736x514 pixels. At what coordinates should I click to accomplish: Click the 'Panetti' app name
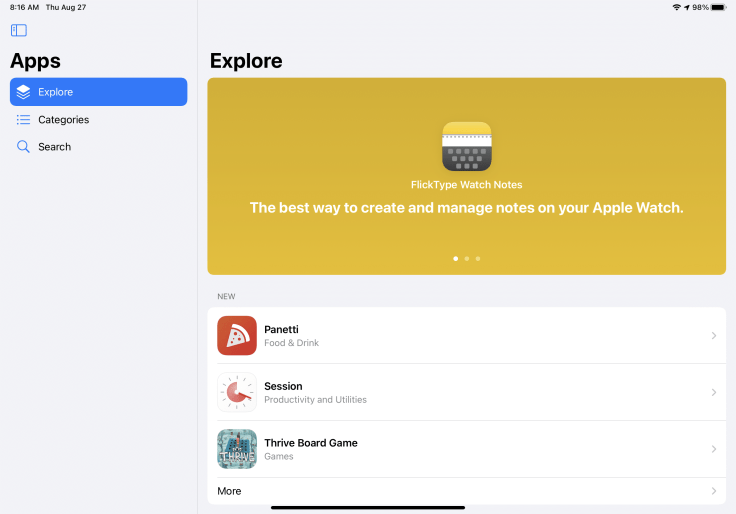pyautogui.click(x=281, y=330)
